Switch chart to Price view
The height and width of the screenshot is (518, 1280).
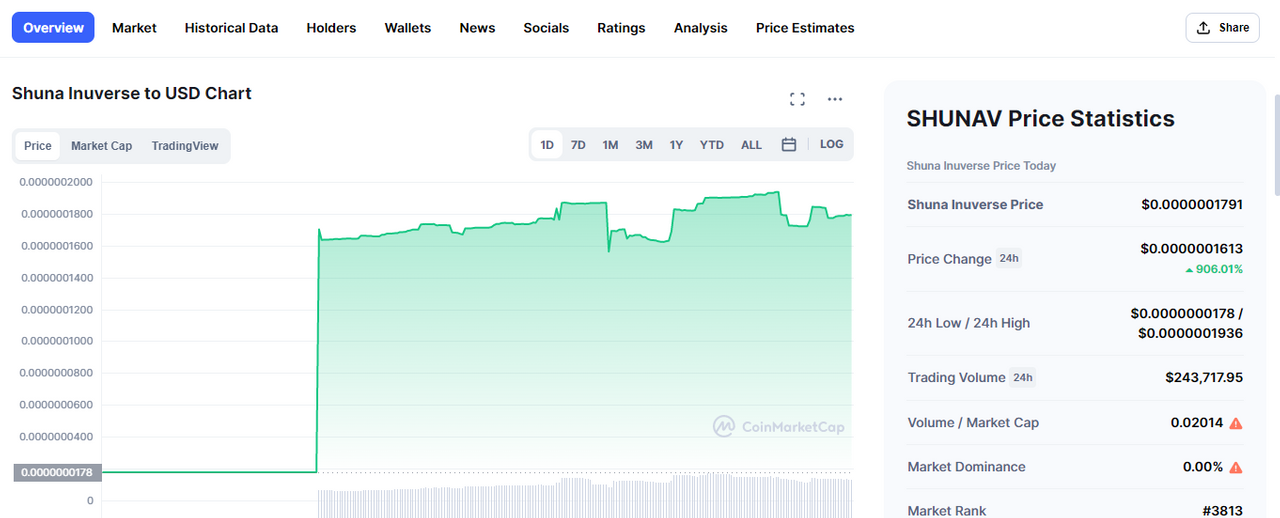click(x=38, y=146)
